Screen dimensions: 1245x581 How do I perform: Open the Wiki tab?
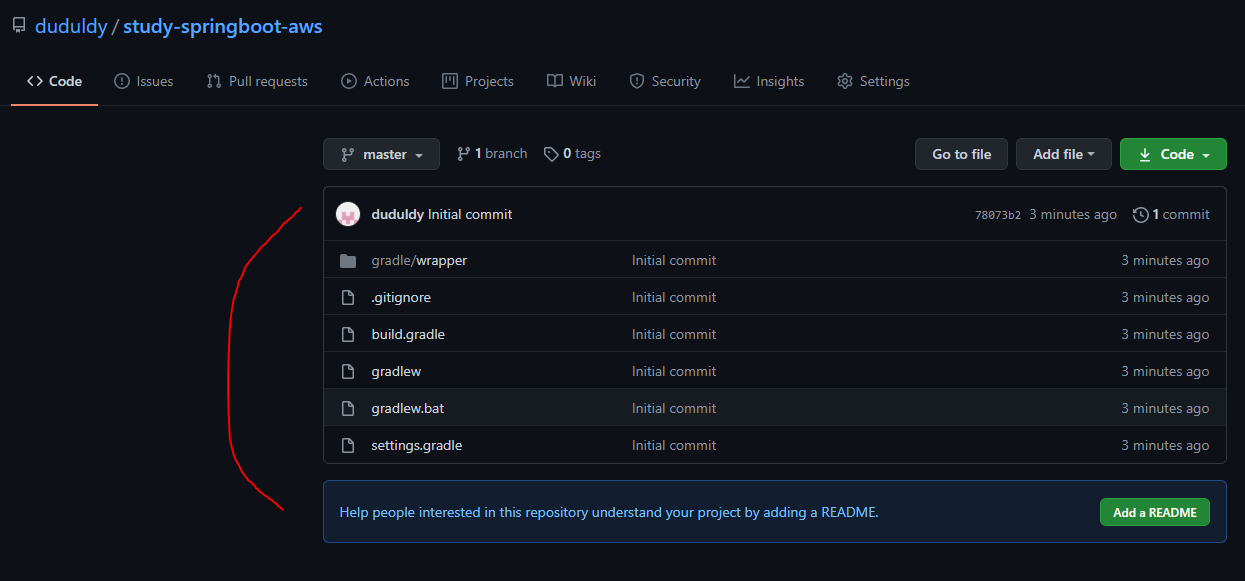[572, 81]
